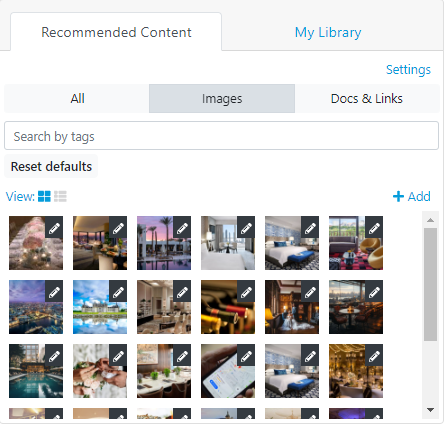Click Reset defaults button
Image resolution: width=444 pixels, height=424 pixels.
[51, 166]
